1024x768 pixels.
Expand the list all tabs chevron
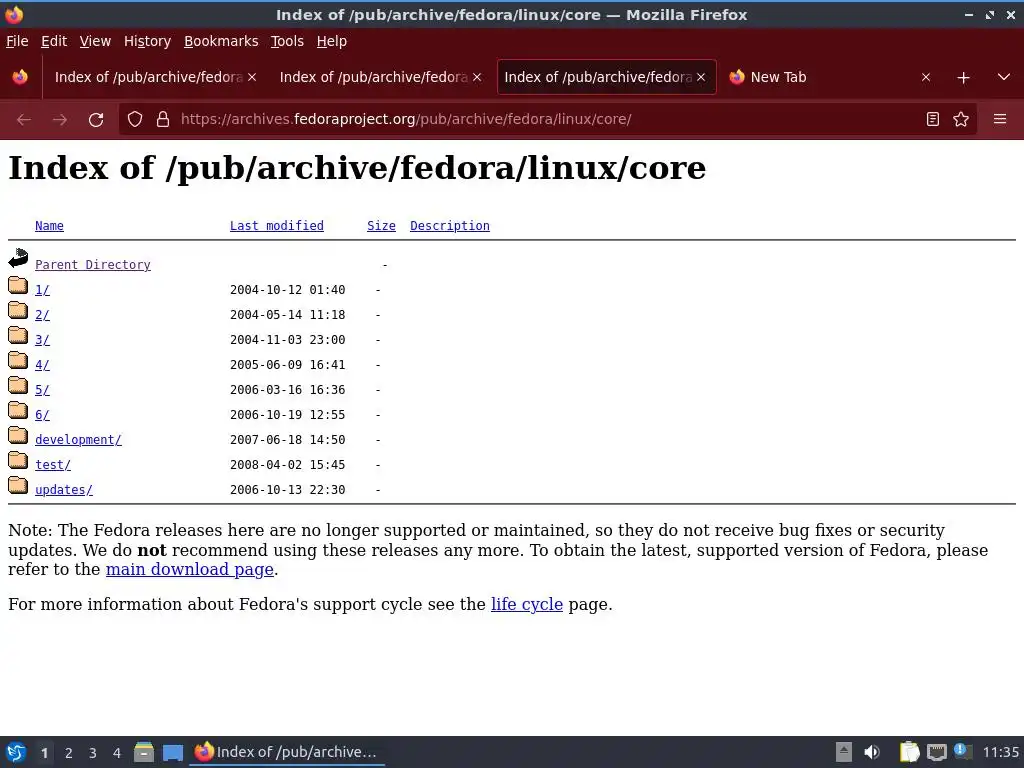click(1004, 77)
